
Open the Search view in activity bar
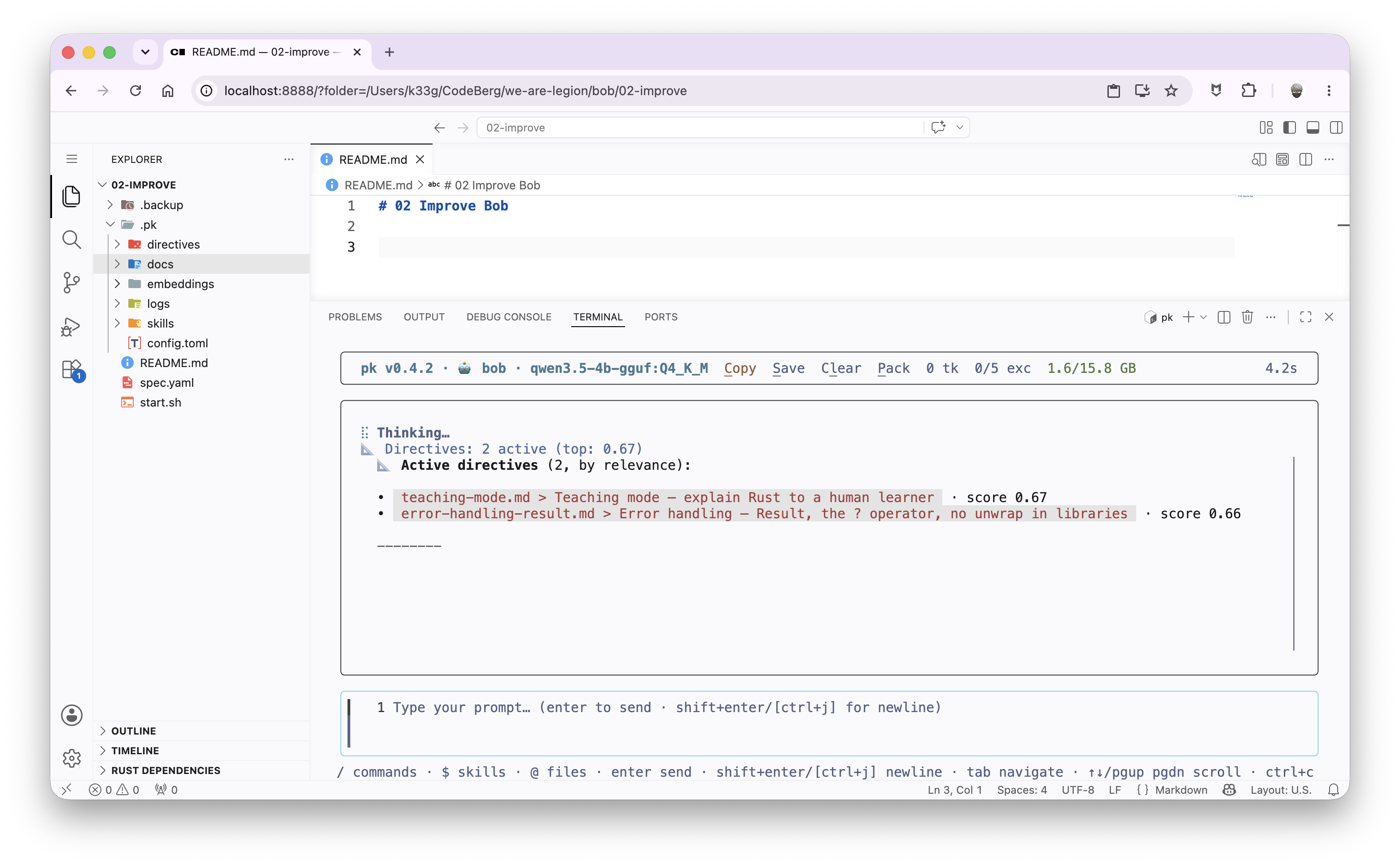click(x=71, y=240)
